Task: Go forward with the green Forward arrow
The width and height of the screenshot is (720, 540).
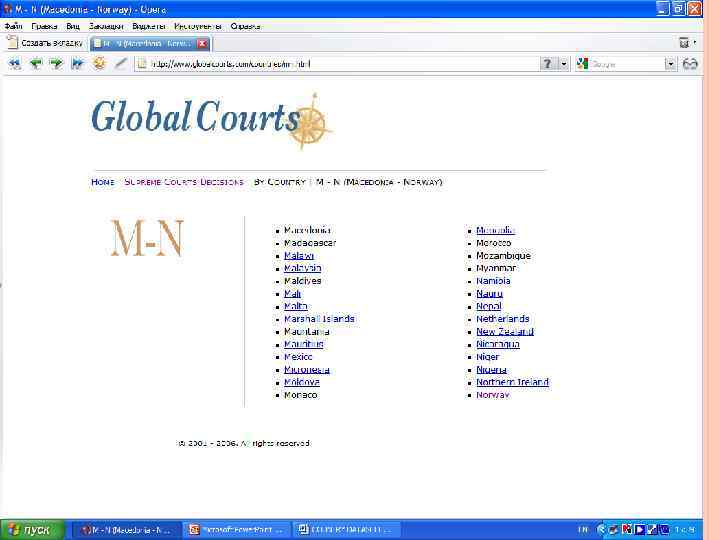Action: (56, 63)
